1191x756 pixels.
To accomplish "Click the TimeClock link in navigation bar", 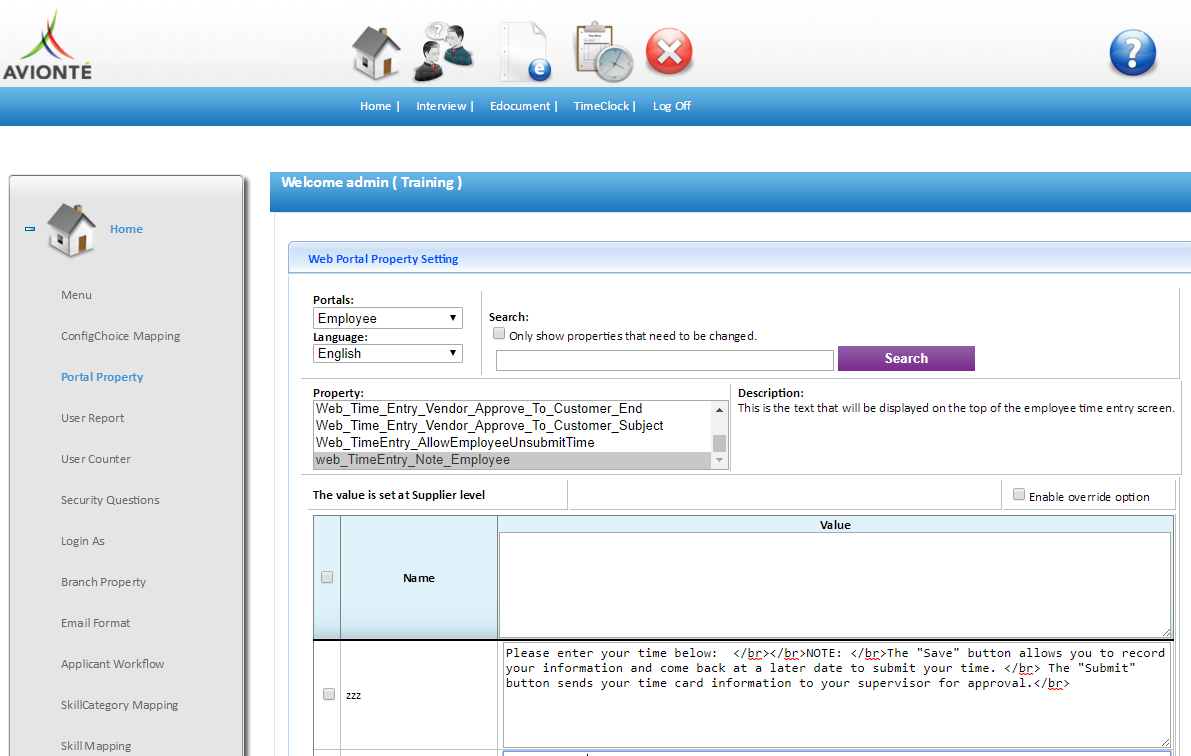I will (x=601, y=106).
